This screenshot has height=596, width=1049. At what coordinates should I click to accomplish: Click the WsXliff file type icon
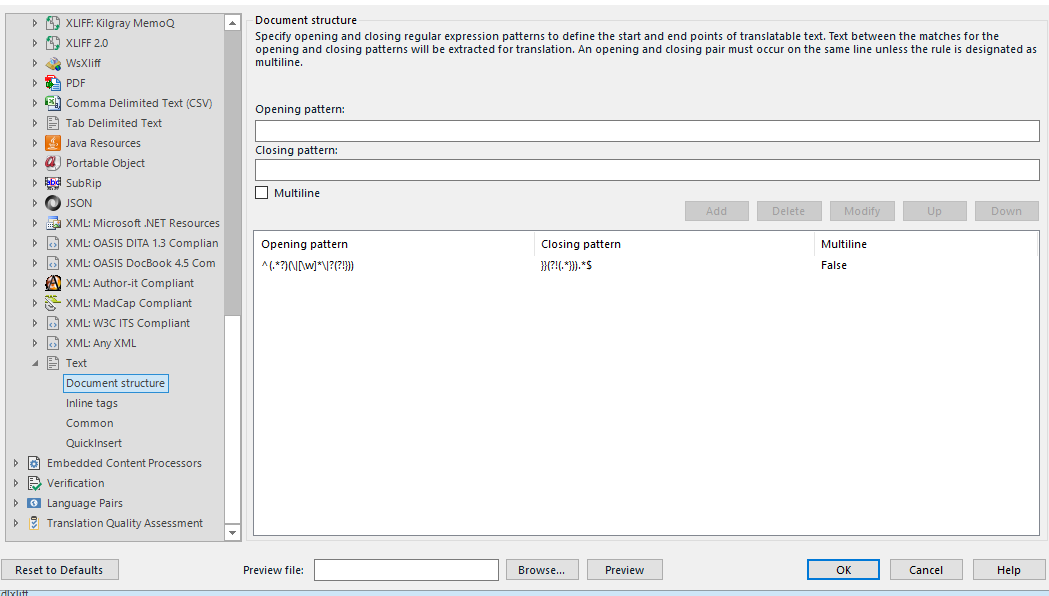[54, 63]
